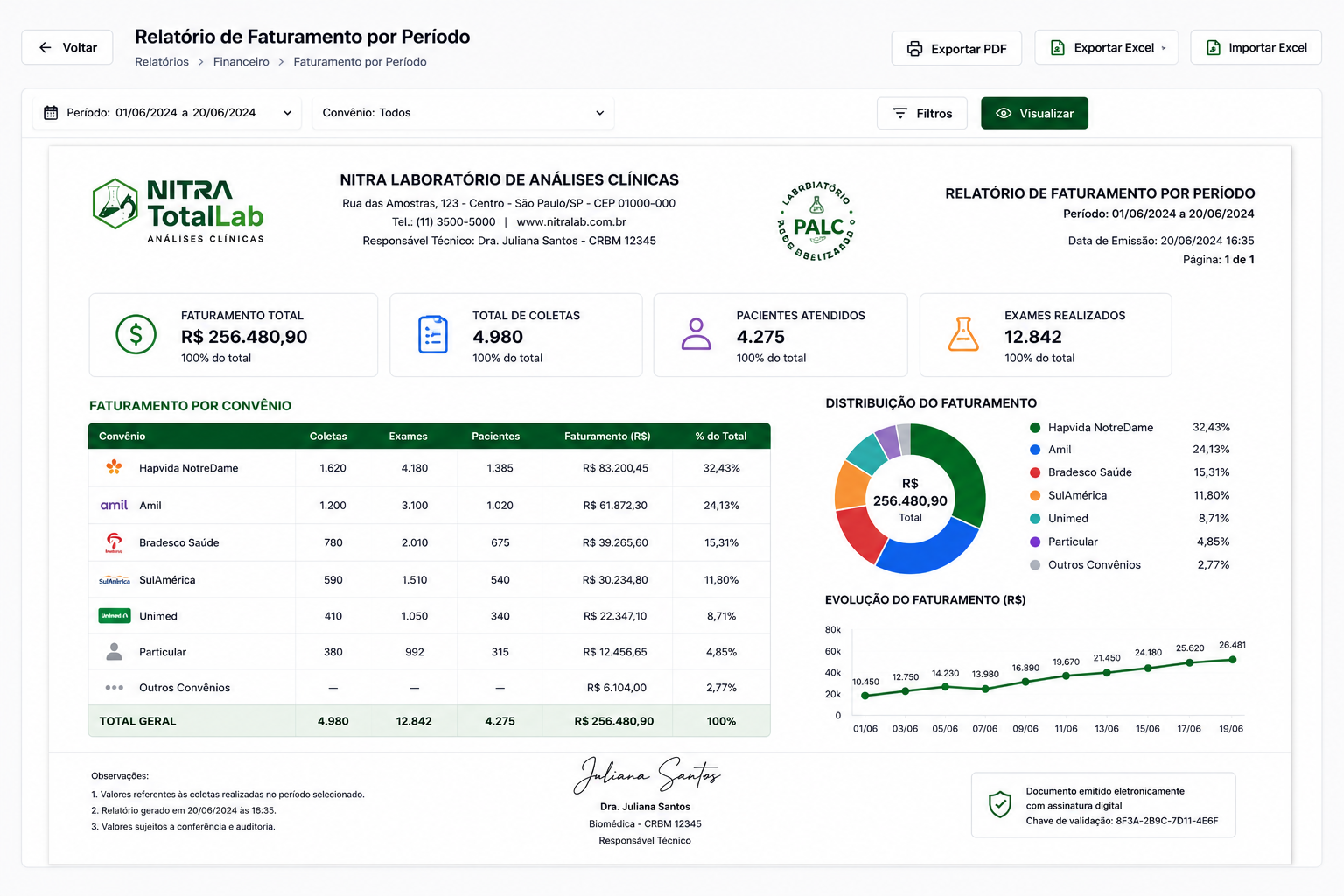Click the % do Total column header
This screenshot has width=1344, height=896.
tap(721, 437)
